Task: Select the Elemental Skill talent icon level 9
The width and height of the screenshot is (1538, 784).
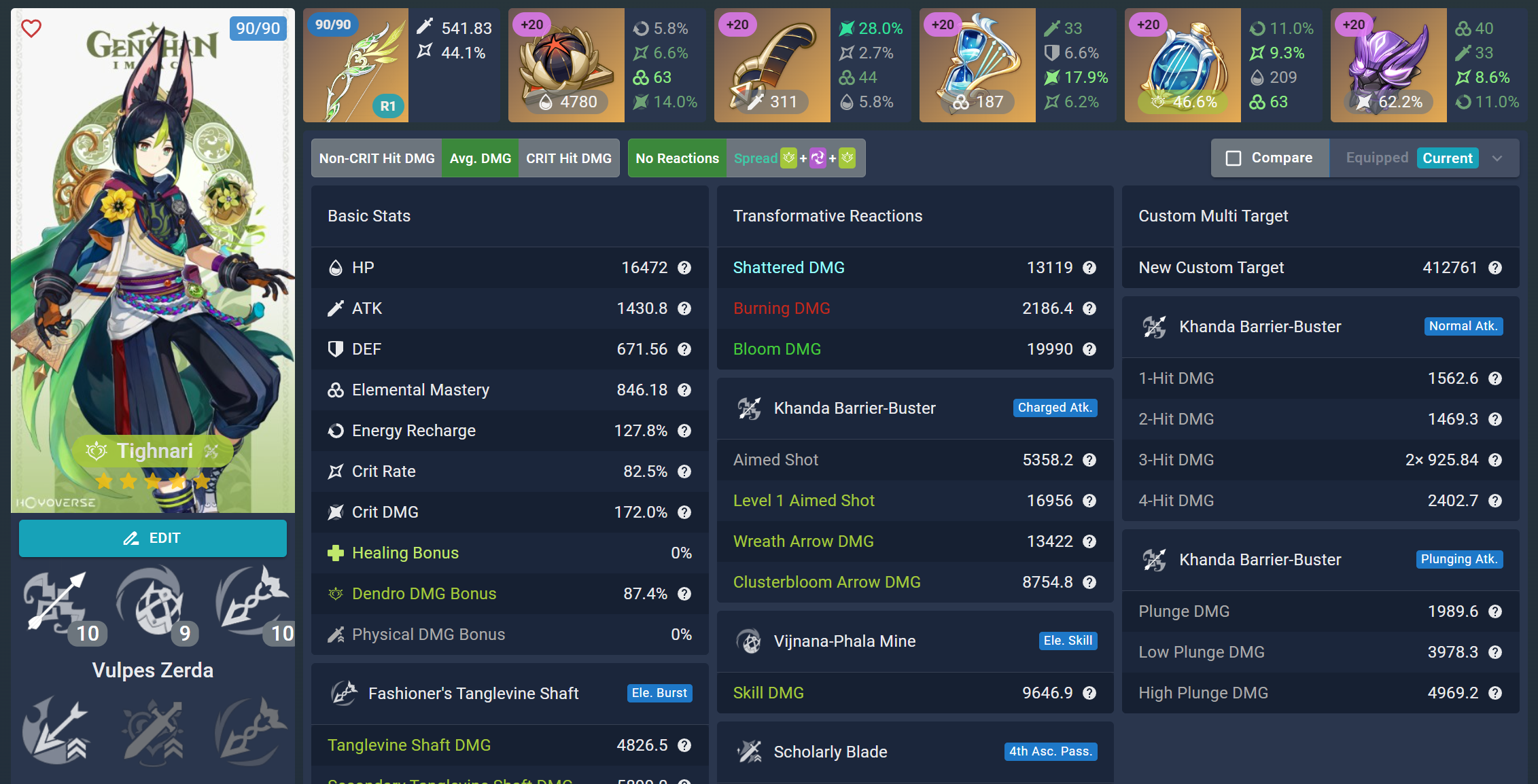Action: pyautogui.click(x=152, y=603)
